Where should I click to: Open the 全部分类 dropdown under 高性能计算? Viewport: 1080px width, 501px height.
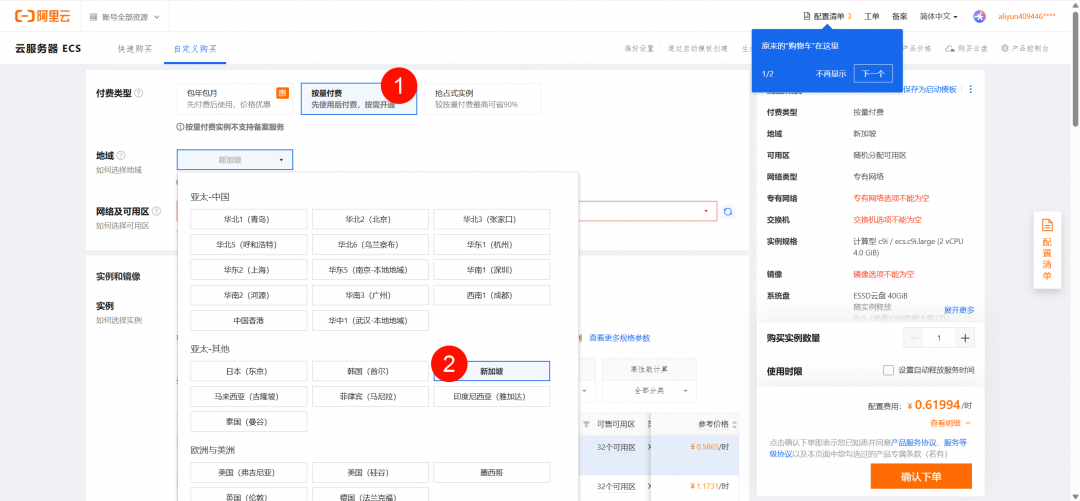pyautogui.click(x=650, y=391)
